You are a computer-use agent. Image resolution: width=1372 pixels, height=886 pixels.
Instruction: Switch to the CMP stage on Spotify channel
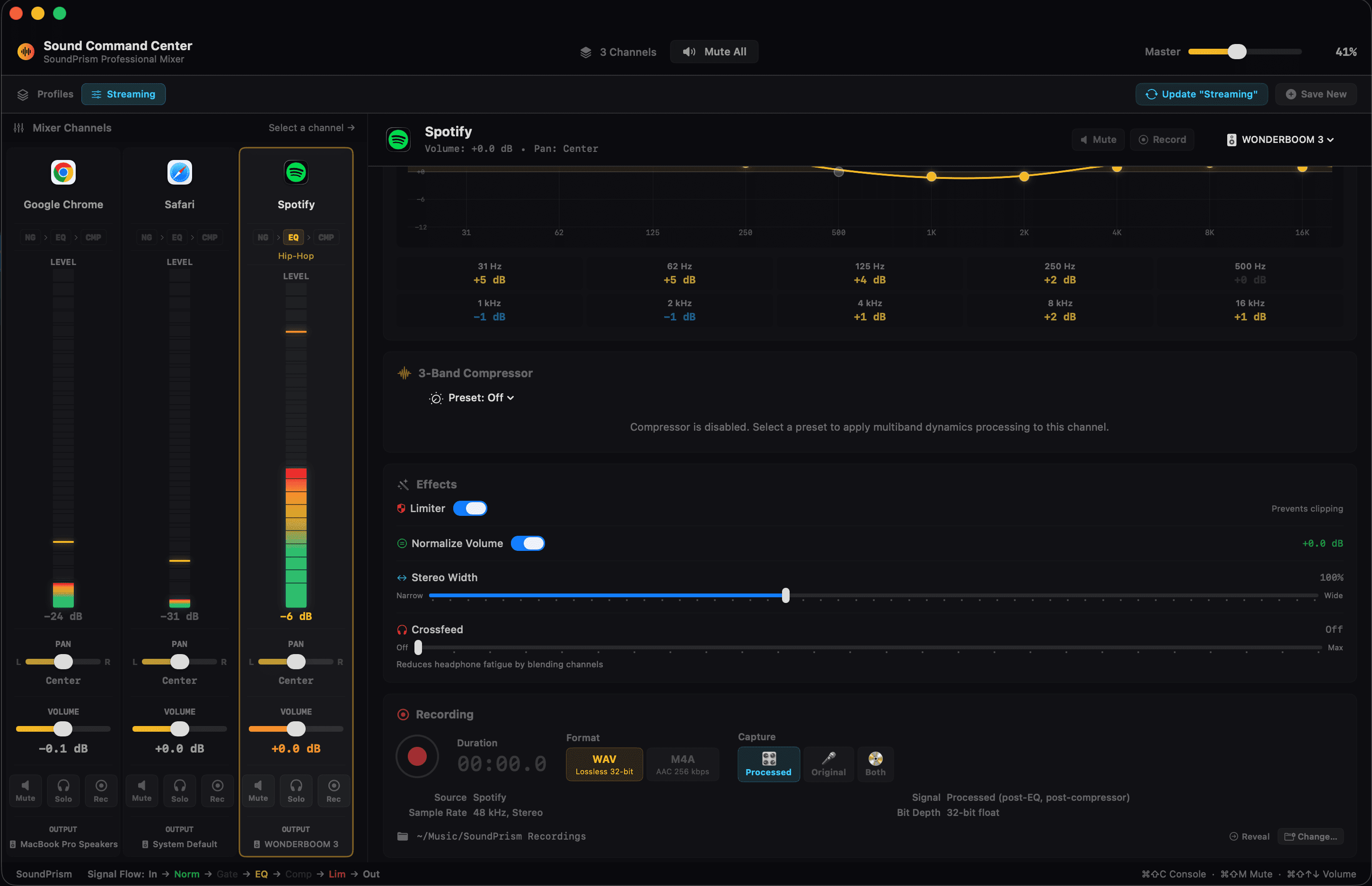click(326, 237)
